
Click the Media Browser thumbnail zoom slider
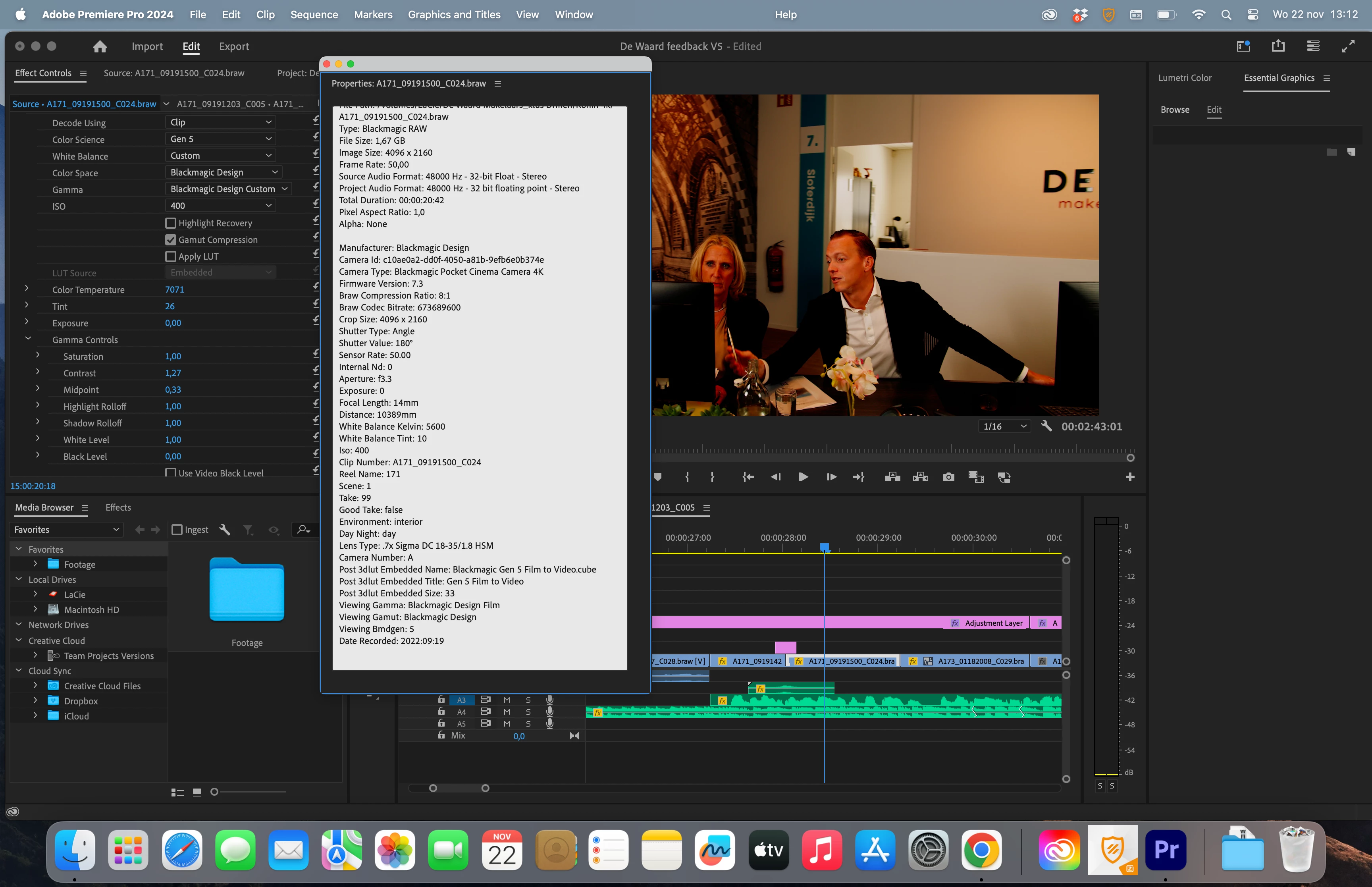(214, 792)
